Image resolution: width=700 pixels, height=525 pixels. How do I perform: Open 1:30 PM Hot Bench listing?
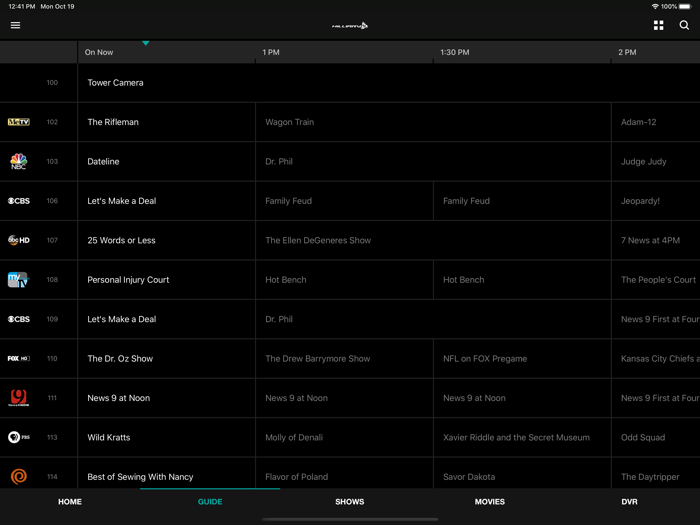click(522, 279)
